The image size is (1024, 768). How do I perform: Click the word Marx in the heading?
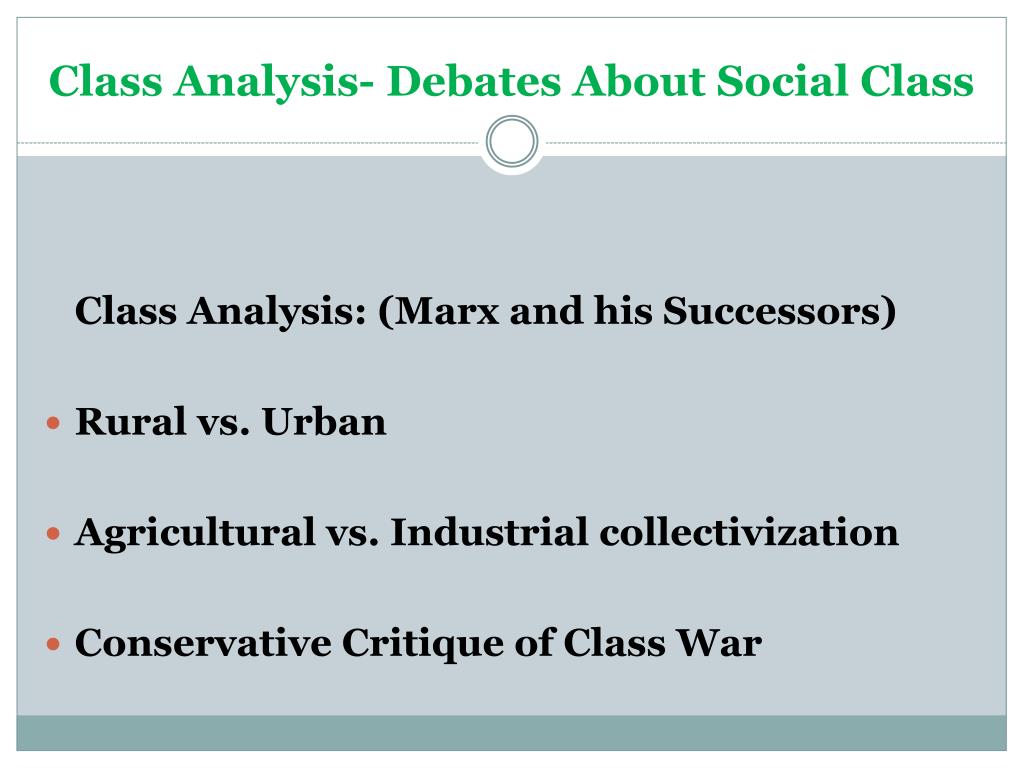click(x=447, y=311)
